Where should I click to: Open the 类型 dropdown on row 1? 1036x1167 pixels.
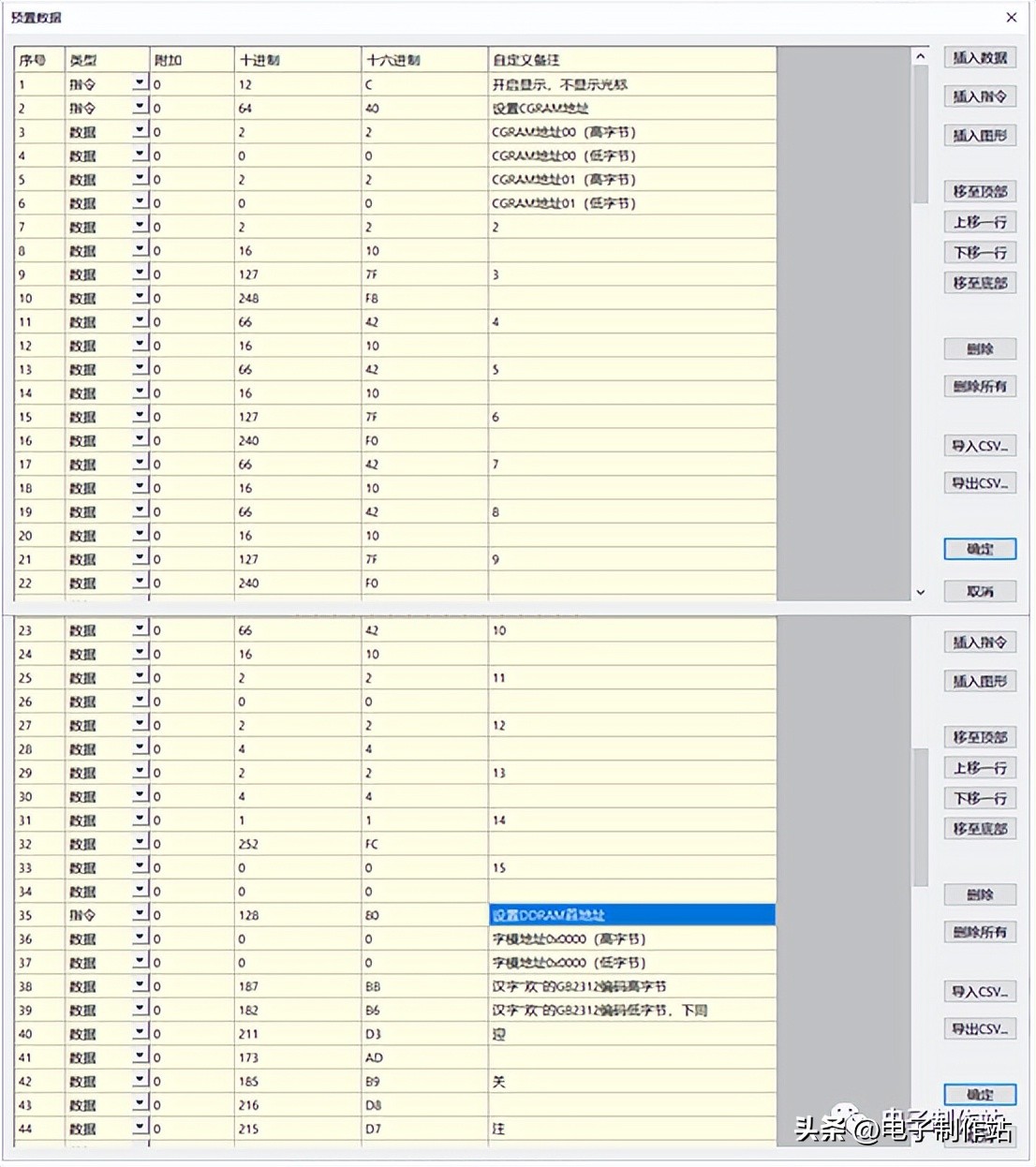tap(139, 83)
